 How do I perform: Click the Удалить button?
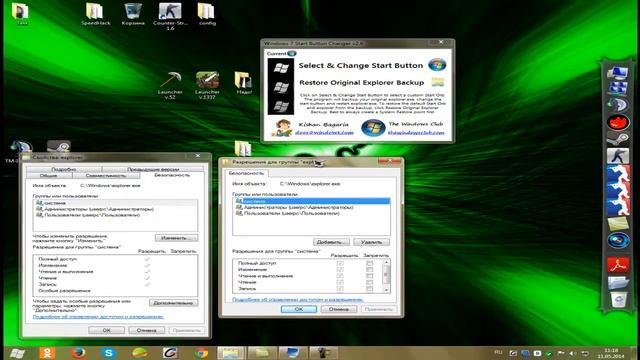[x=371, y=242]
